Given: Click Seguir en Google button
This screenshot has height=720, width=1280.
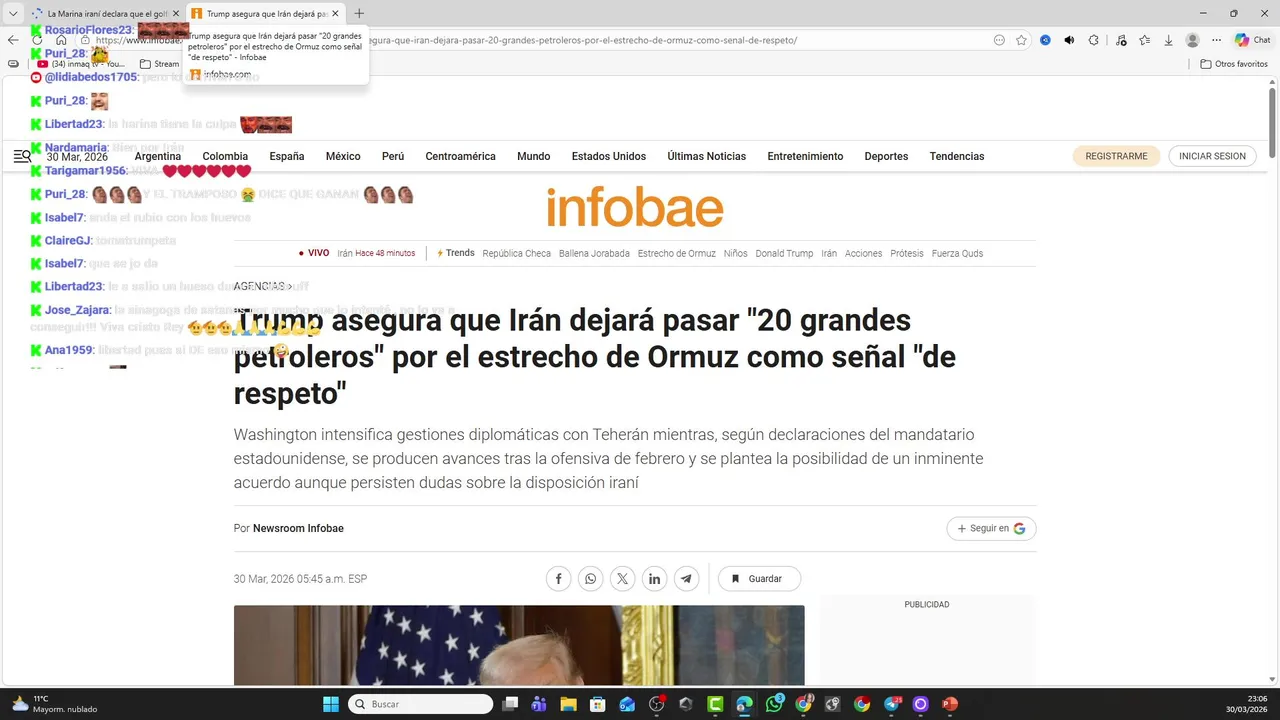Looking at the screenshot, I should coord(991,528).
